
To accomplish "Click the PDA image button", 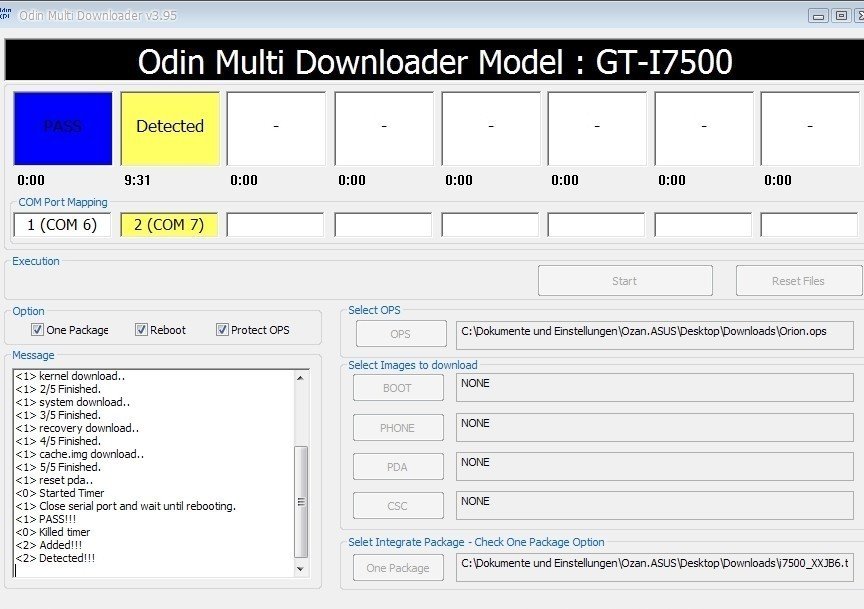I will (398, 467).
